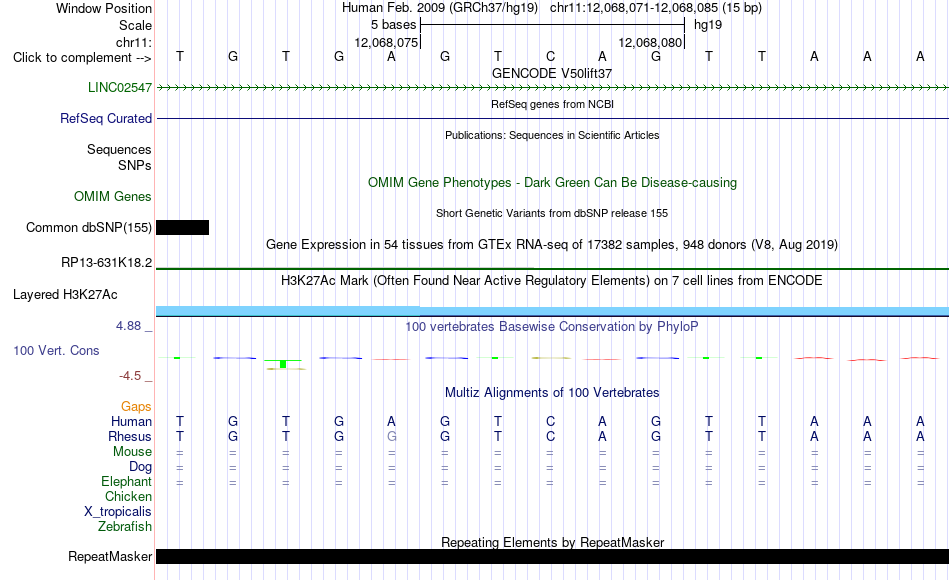Open 'Short Genetic Variants from dbSNP' title
This screenshot has width=950, height=580.
[552, 213]
